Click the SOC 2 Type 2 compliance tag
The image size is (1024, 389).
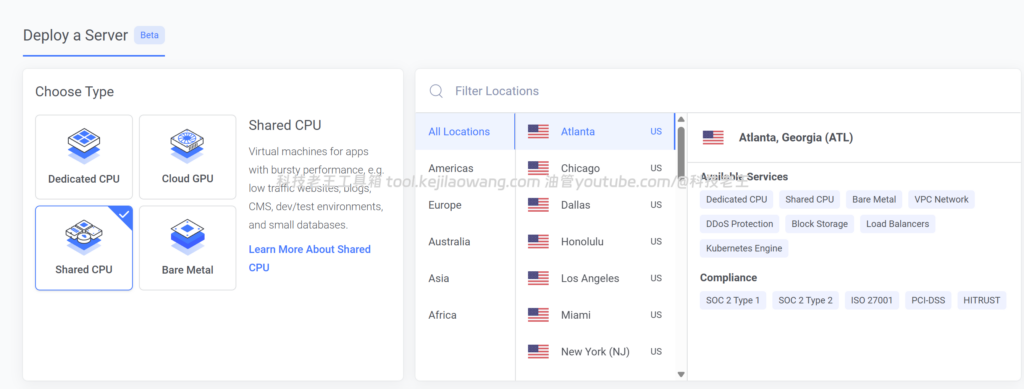tap(806, 301)
